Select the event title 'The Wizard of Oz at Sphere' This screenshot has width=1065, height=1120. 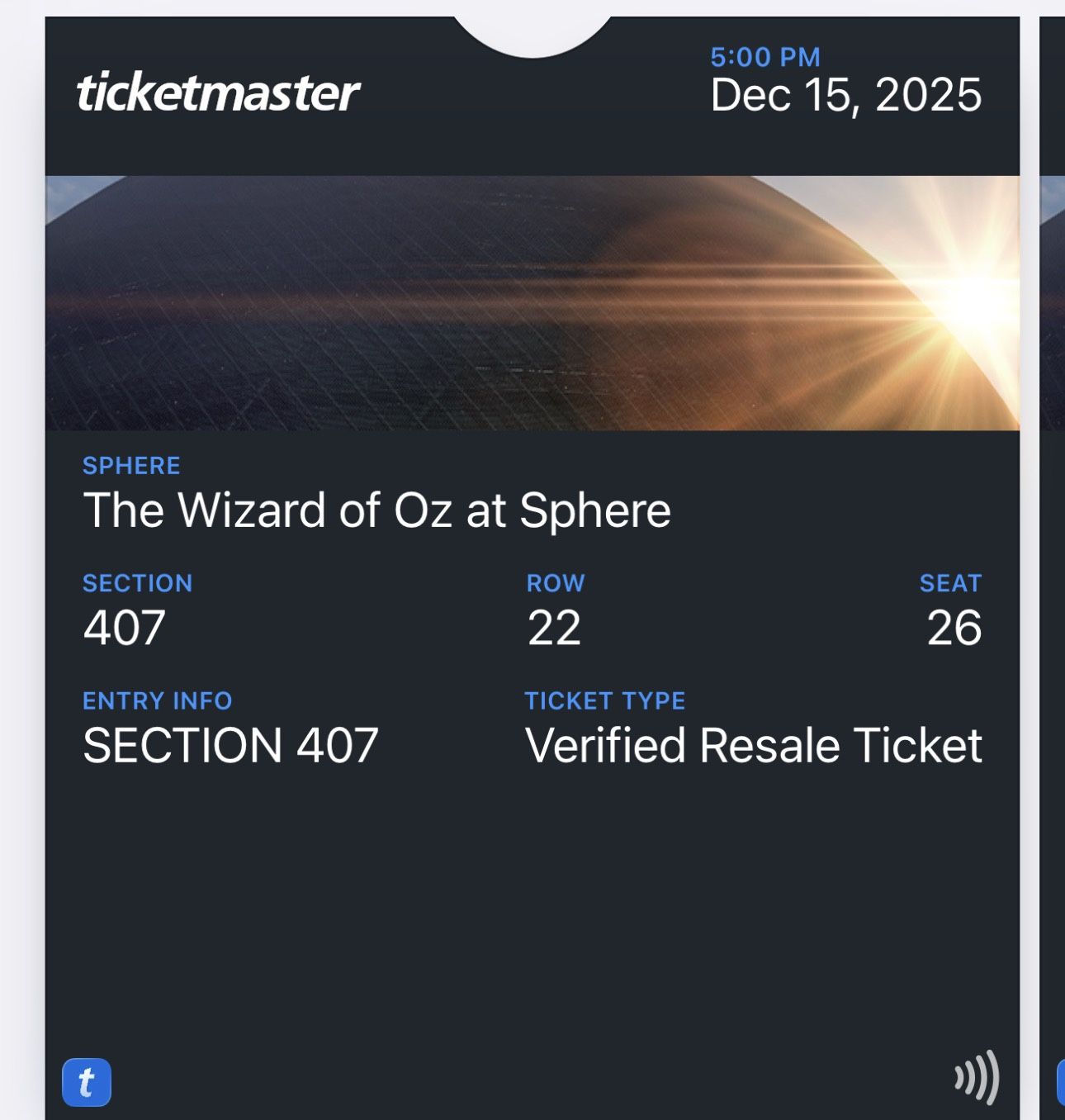click(376, 510)
